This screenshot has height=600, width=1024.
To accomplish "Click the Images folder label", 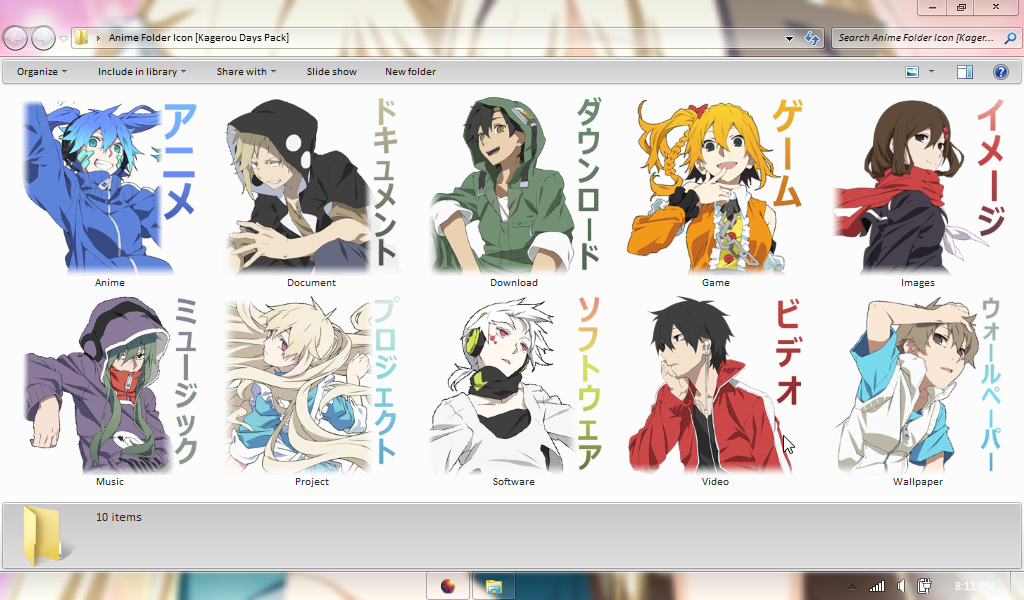I will tap(918, 283).
